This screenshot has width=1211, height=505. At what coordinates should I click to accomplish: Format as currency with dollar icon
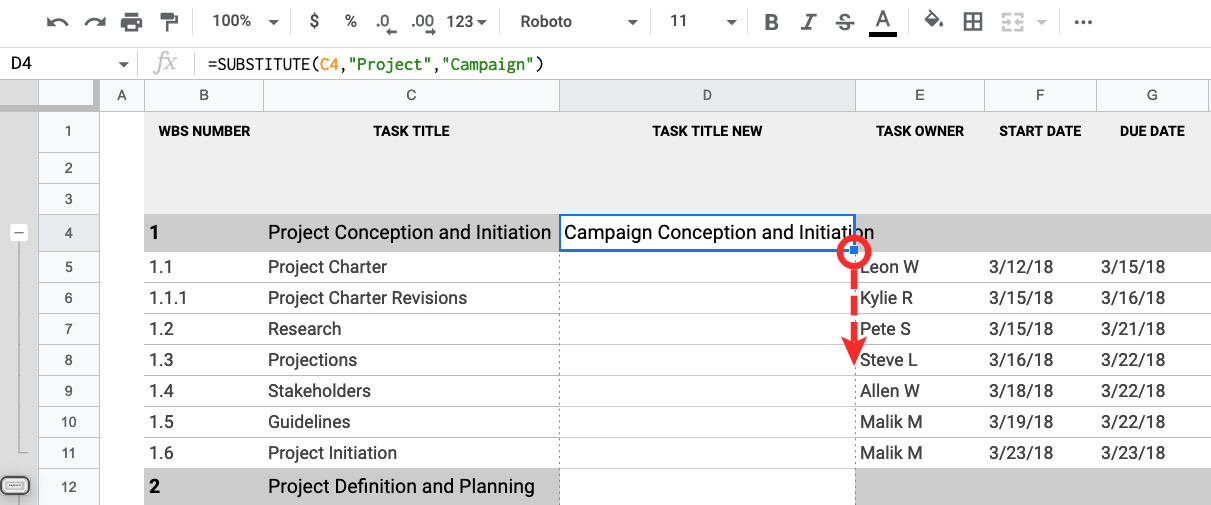[x=315, y=21]
